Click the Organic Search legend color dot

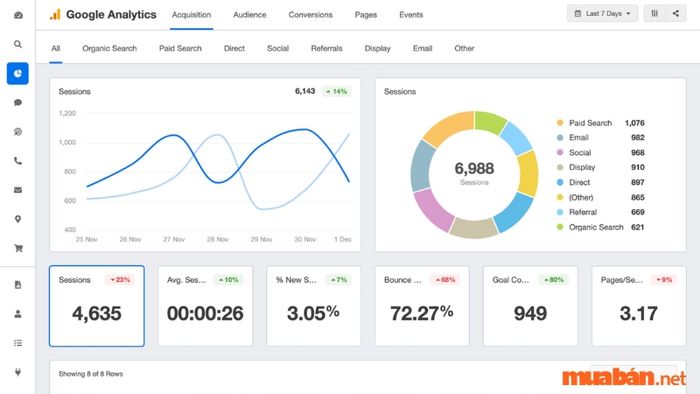pyautogui.click(x=560, y=227)
